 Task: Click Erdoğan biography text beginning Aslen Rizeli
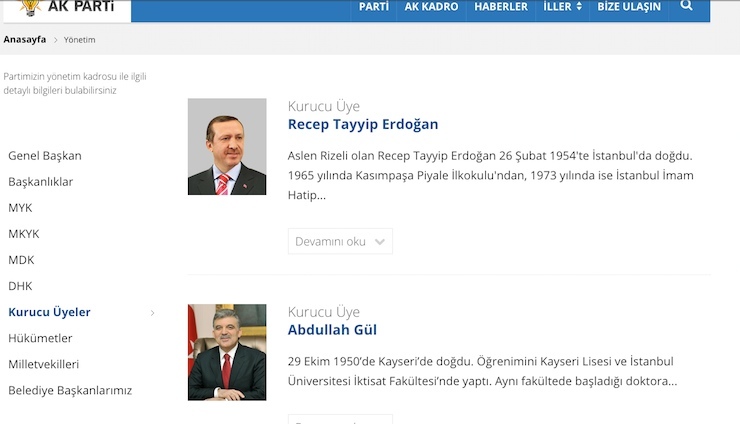pos(491,175)
